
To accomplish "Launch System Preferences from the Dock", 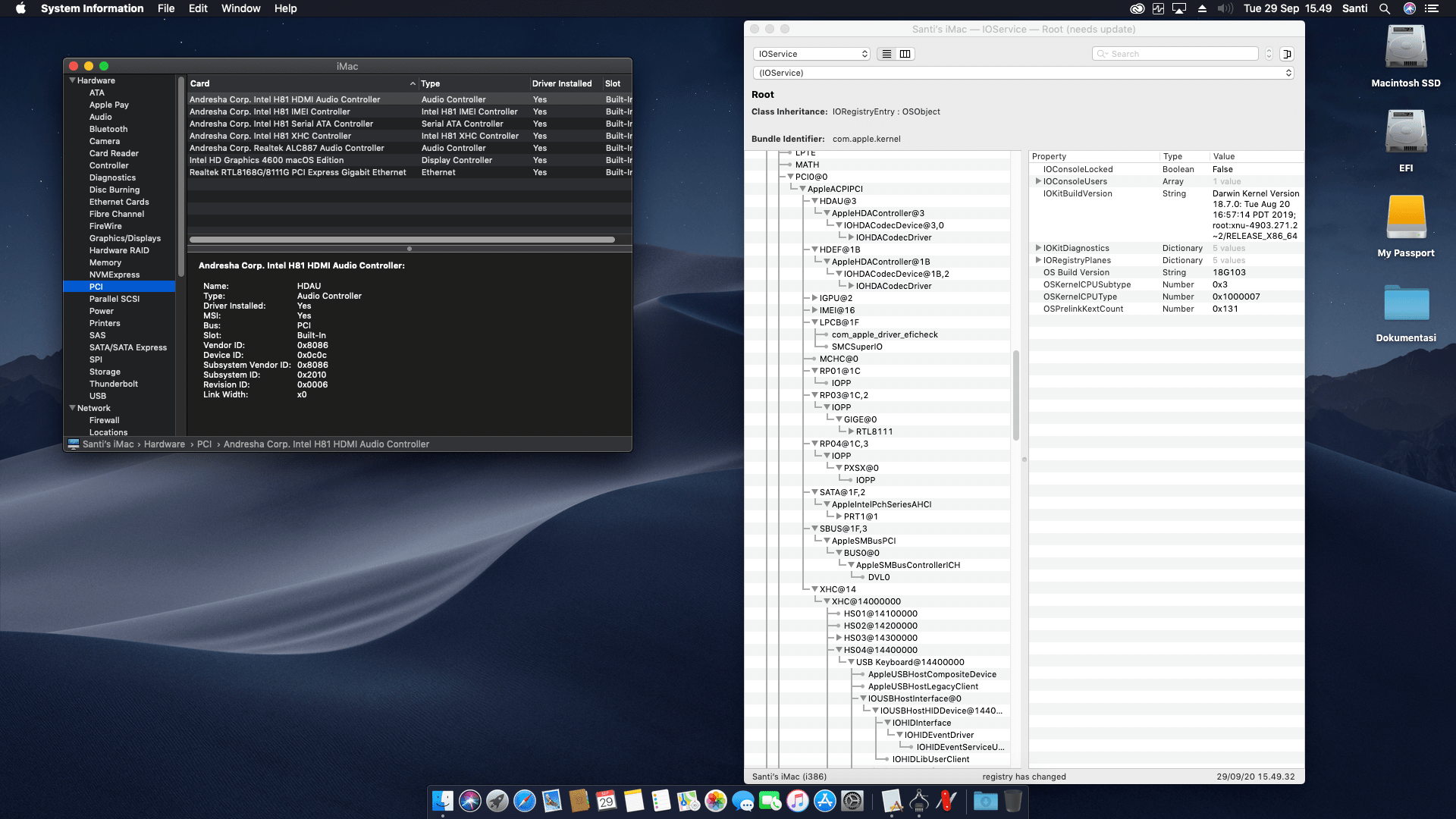I will pyautogui.click(x=853, y=802).
